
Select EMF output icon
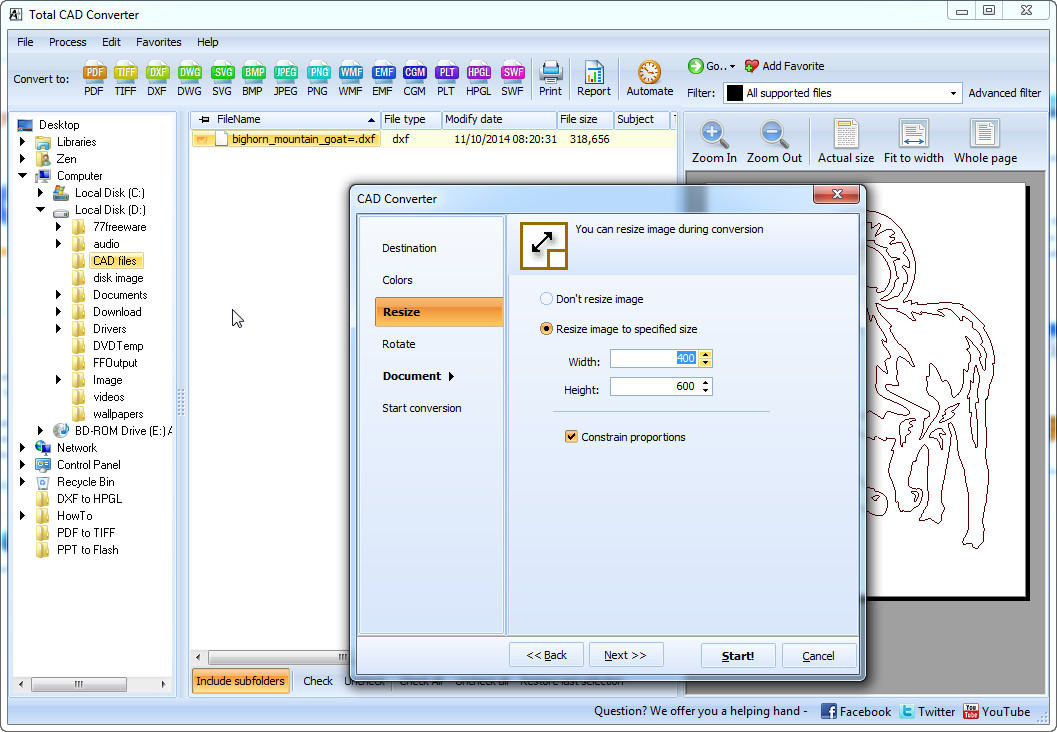[x=383, y=79]
